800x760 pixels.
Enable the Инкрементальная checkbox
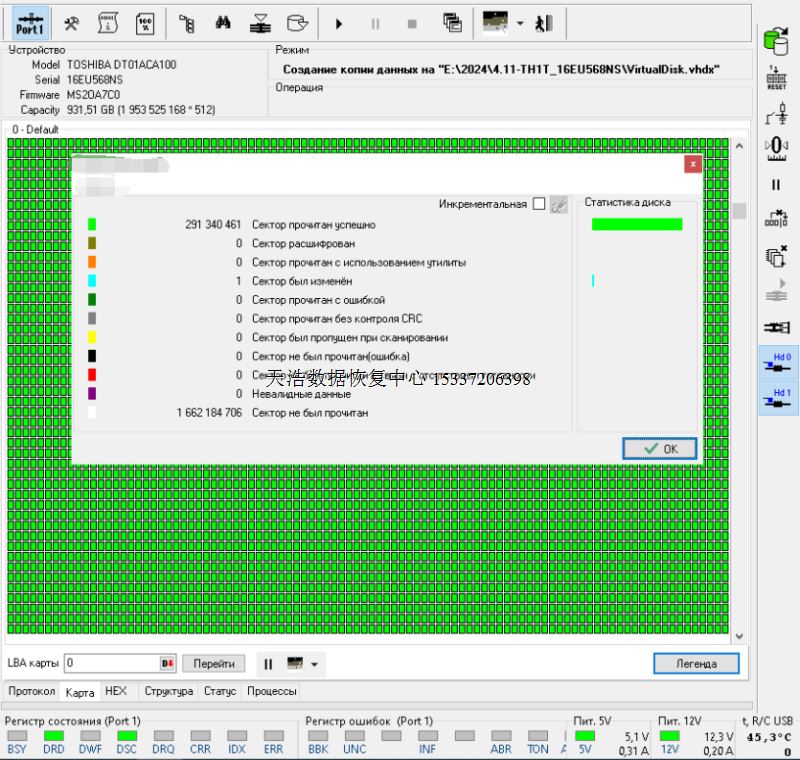click(539, 204)
